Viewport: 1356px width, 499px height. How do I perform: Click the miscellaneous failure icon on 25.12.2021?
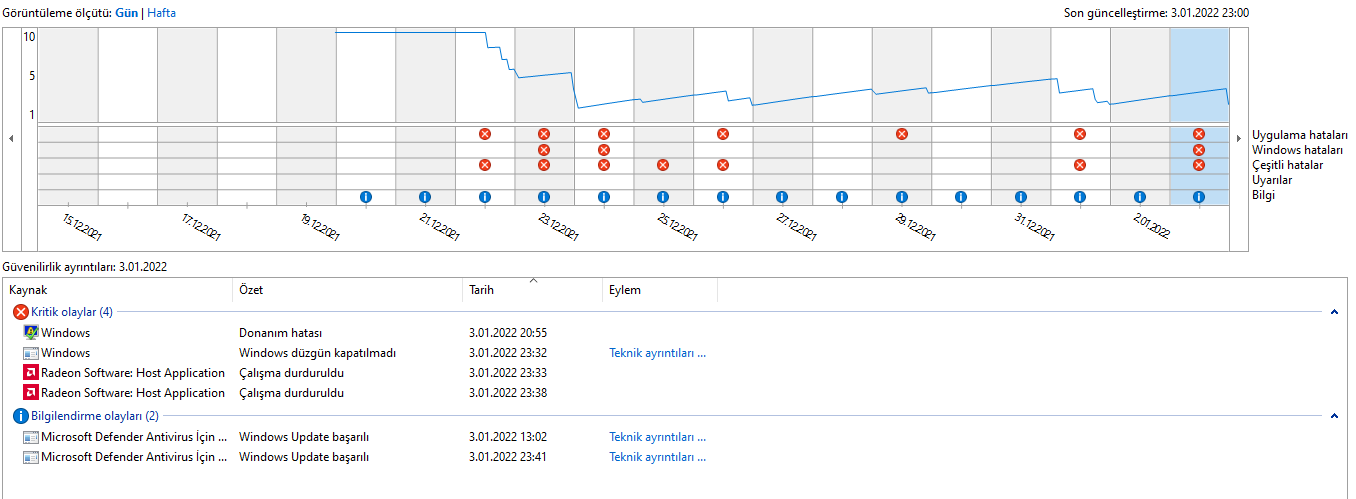(662, 165)
